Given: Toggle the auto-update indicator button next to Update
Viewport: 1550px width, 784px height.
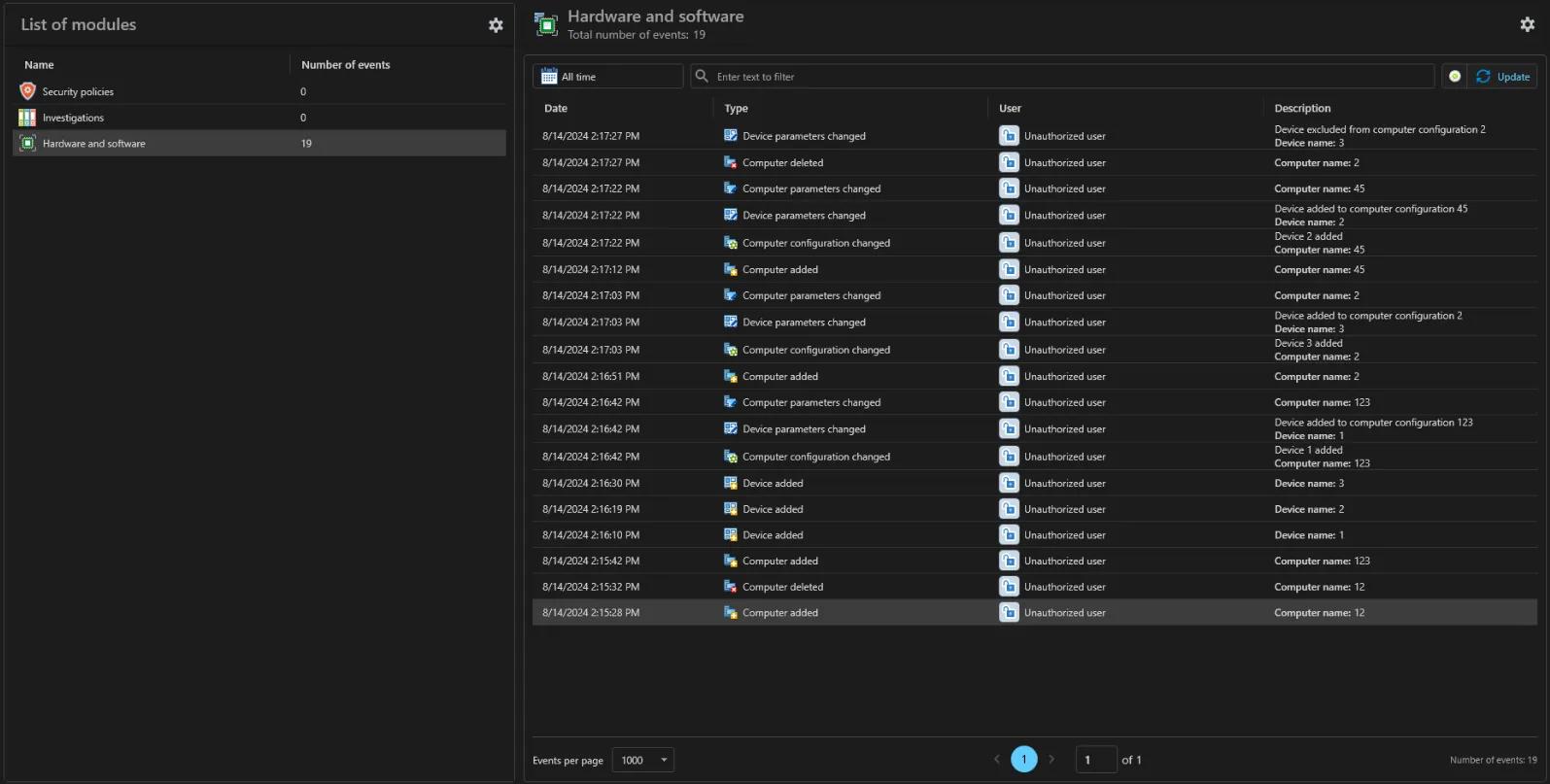Looking at the screenshot, I should [1454, 76].
